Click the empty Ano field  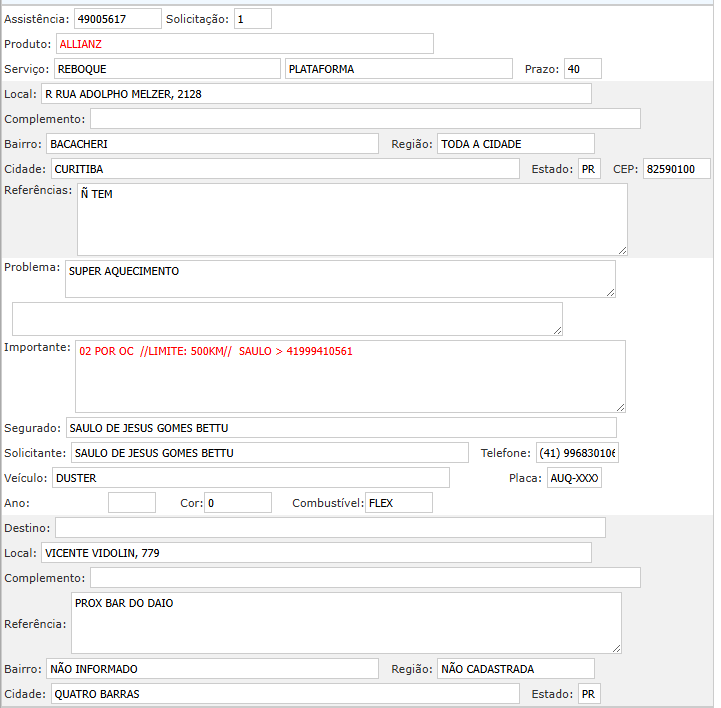pyautogui.click(x=132, y=502)
